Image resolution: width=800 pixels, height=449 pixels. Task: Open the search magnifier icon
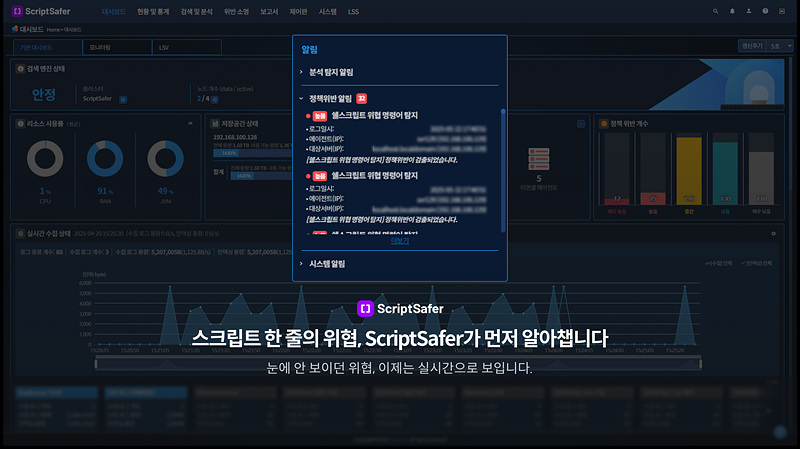tap(715, 11)
